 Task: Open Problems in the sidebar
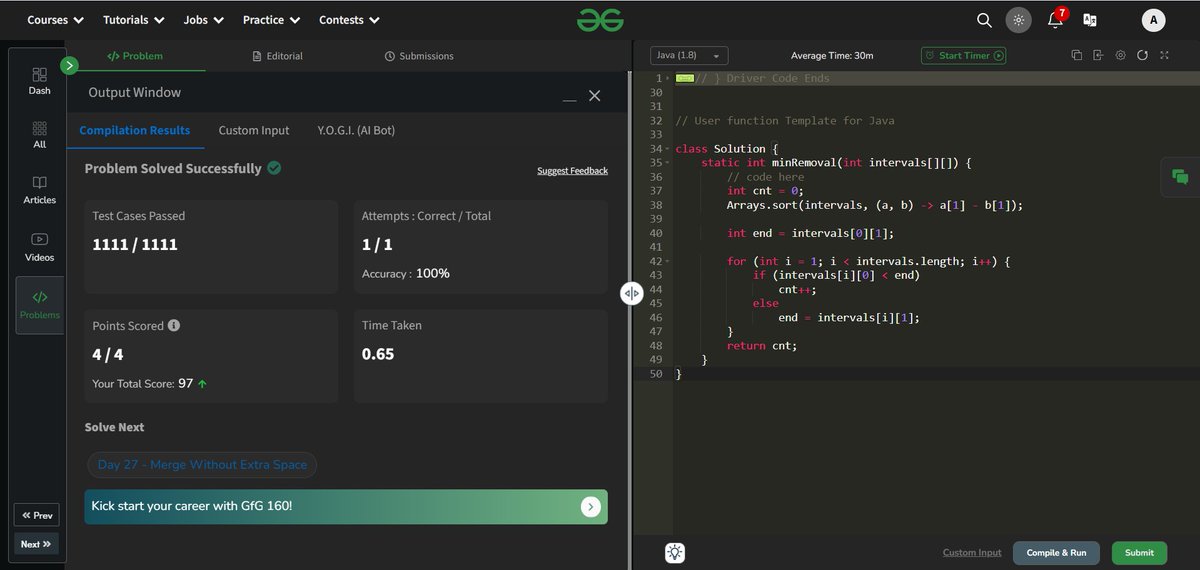pos(40,305)
